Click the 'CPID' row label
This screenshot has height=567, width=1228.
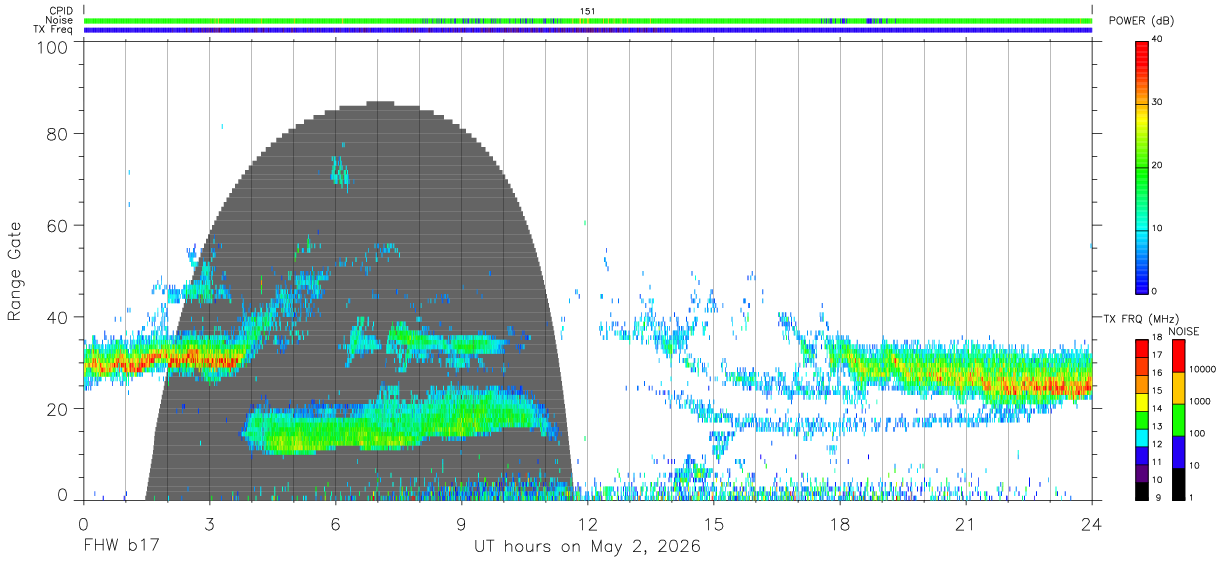(x=61, y=11)
